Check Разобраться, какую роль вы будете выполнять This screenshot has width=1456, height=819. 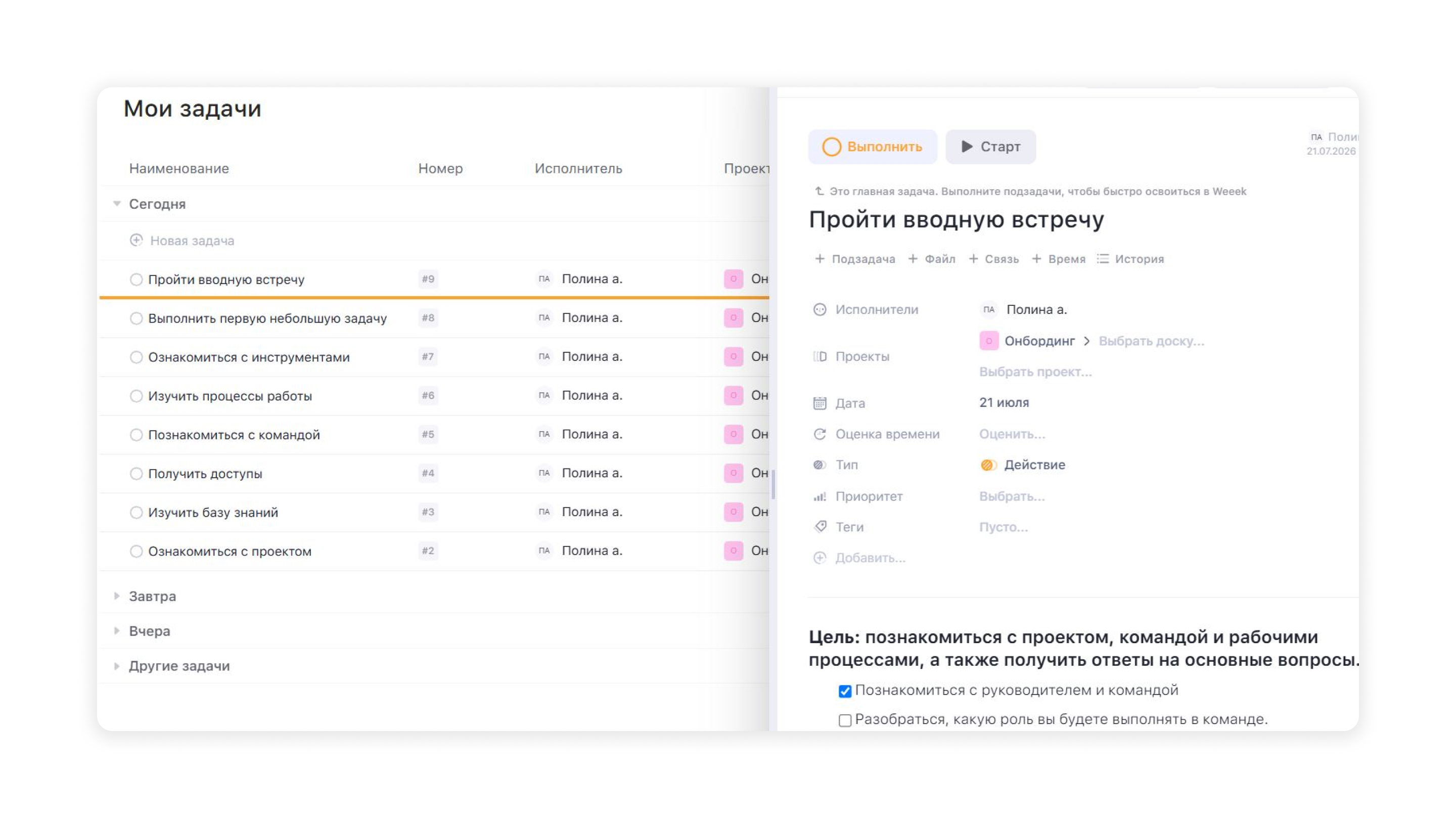point(845,720)
